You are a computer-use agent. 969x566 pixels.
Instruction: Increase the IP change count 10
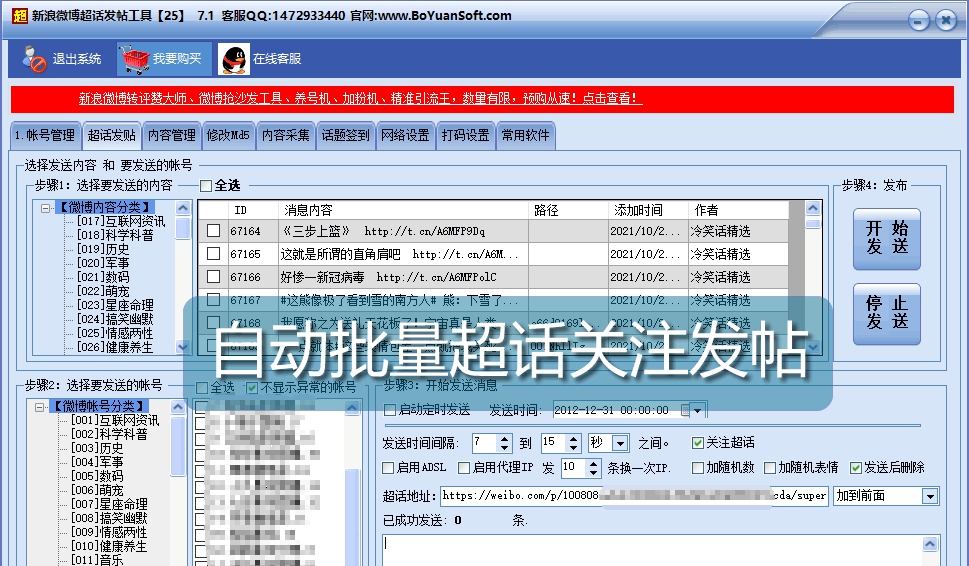[593, 463]
